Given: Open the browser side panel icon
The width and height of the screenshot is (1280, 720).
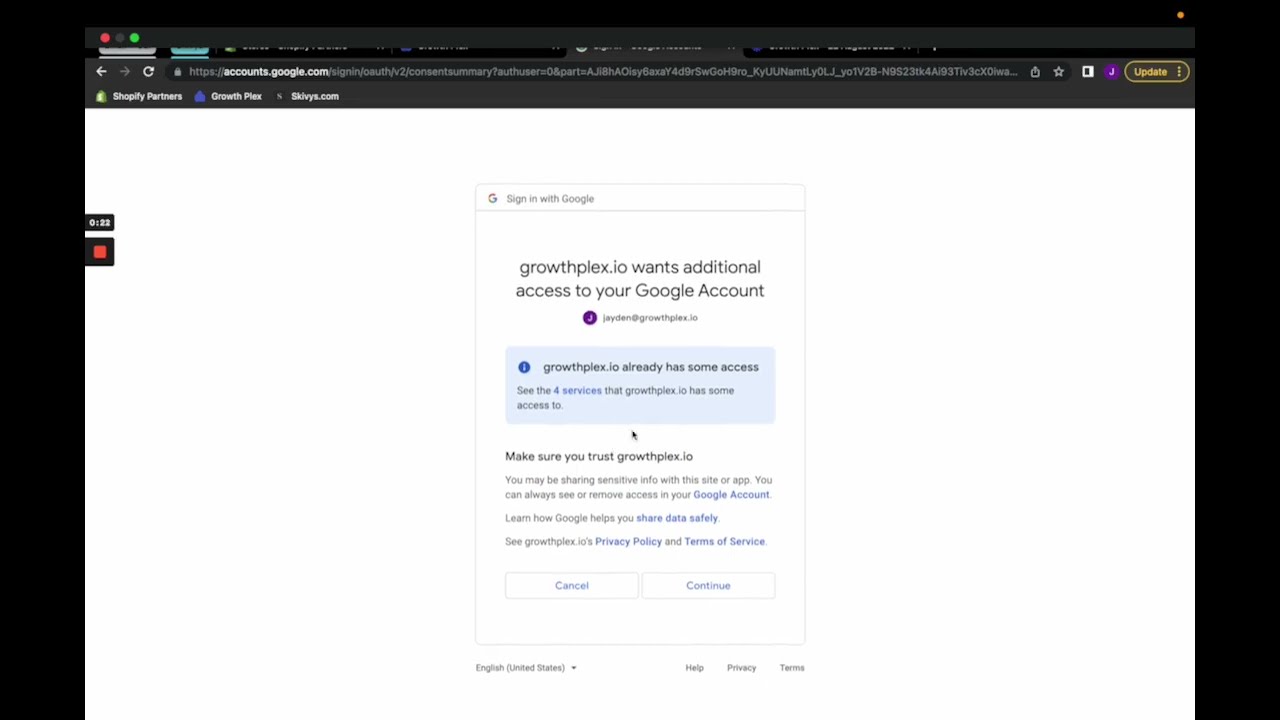Looking at the screenshot, I should pyautogui.click(x=1088, y=72).
